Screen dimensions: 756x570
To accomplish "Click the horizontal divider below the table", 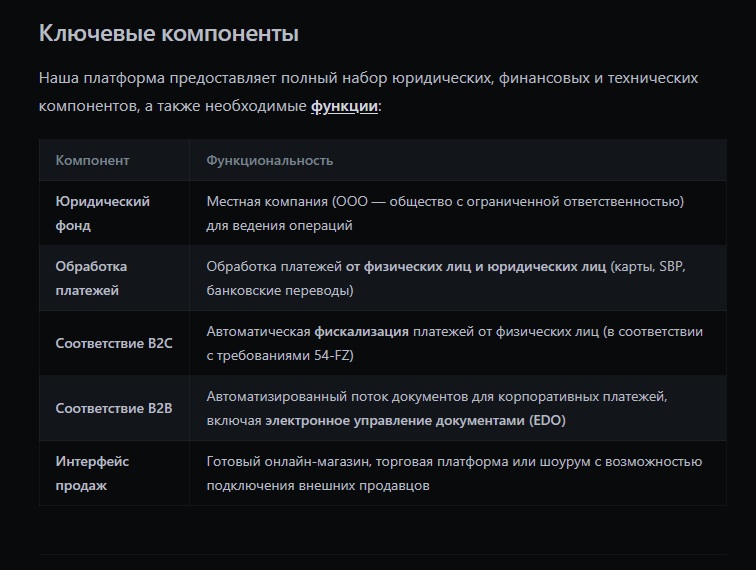I will pyautogui.click(x=382, y=554).
